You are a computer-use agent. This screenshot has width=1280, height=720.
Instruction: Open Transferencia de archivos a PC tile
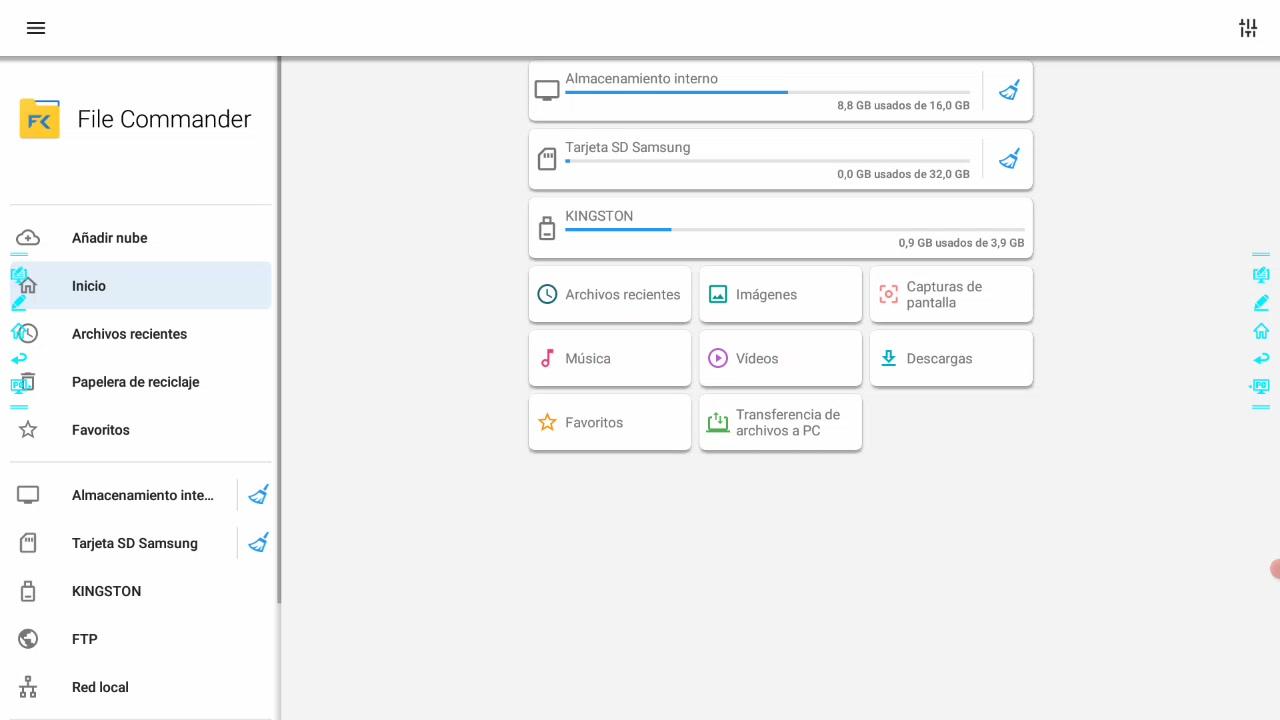[x=781, y=422]
